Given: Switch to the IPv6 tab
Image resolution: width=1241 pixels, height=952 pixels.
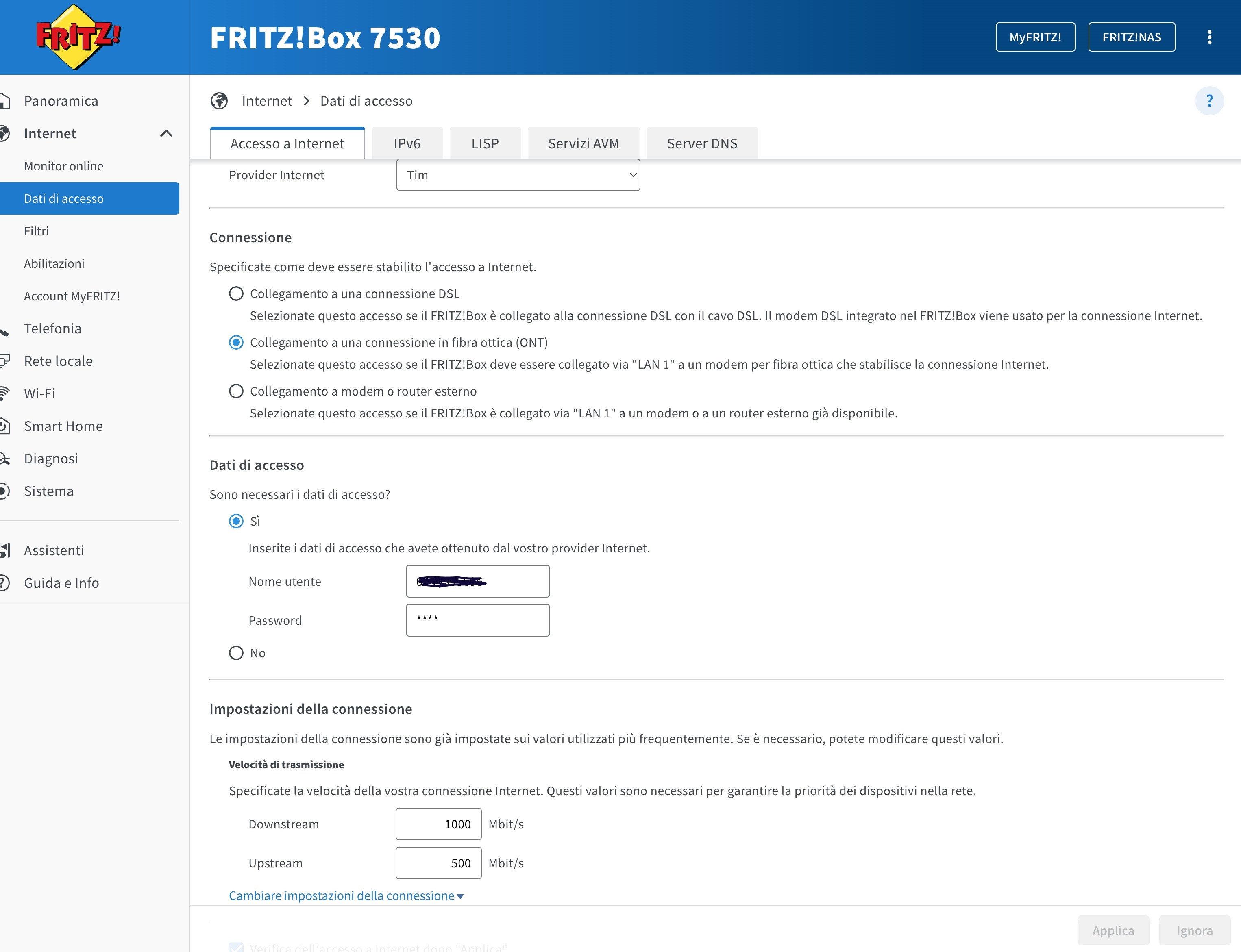Looking at the screenshot, I should pyautogui.click(x=407, y=143).
